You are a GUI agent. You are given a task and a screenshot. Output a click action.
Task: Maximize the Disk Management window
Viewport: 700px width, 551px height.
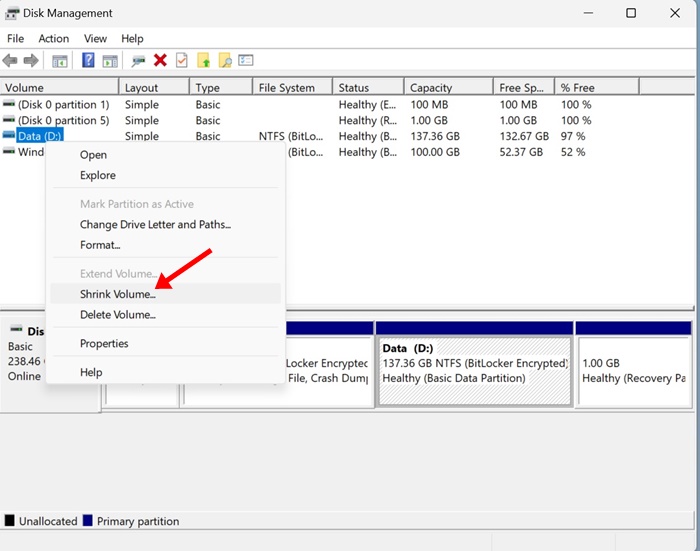coord(631,13)
